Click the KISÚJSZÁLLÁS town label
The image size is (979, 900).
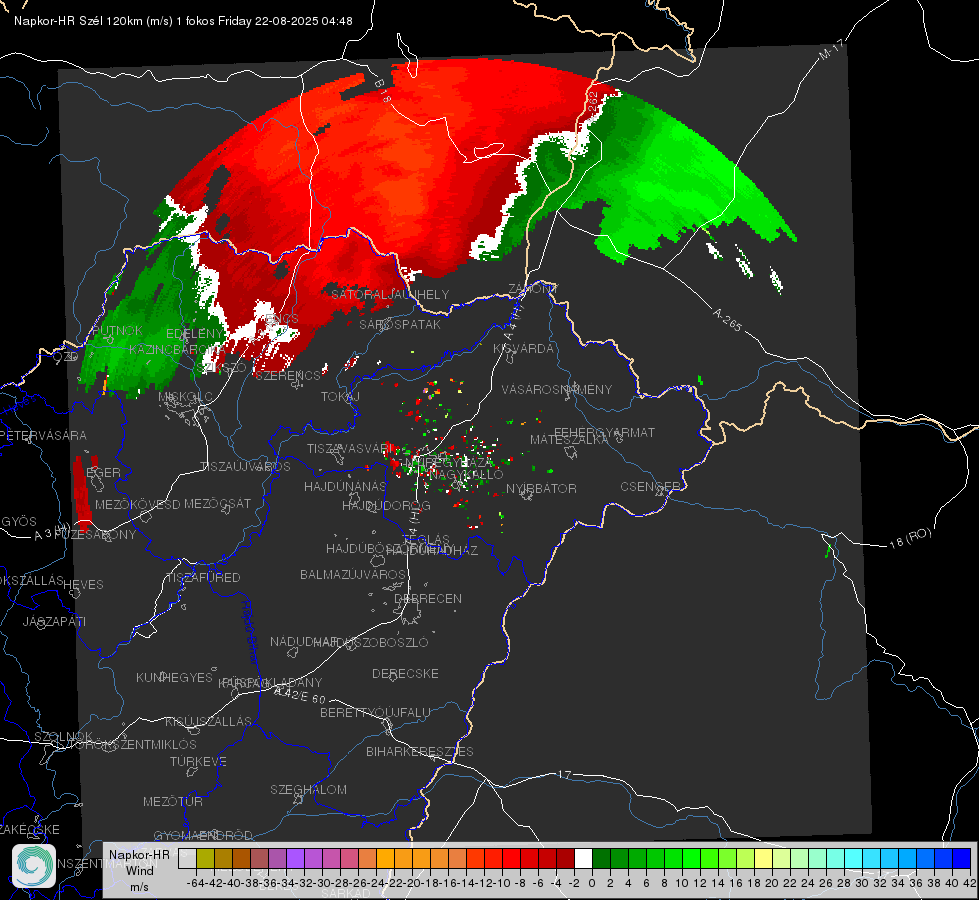(208, 721)
